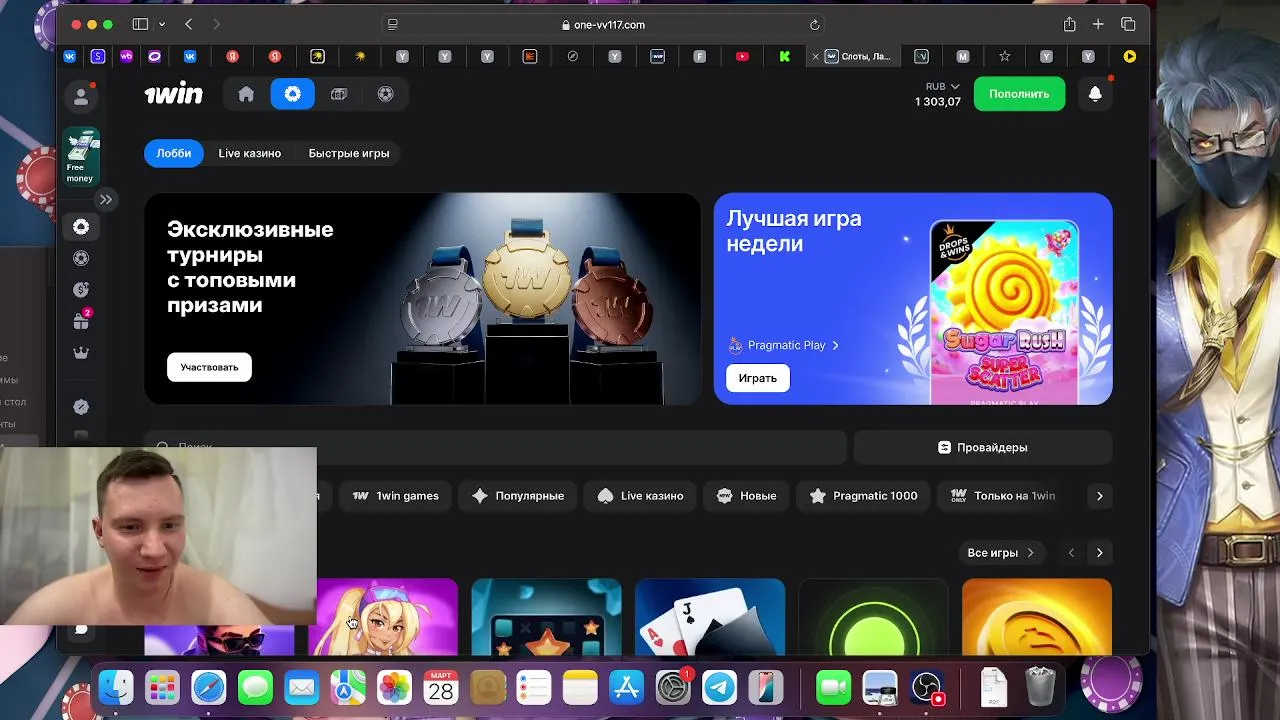Viewport: 1280px width, 720px height.
Task: Click the 1win logo
Action: point(173,94)
